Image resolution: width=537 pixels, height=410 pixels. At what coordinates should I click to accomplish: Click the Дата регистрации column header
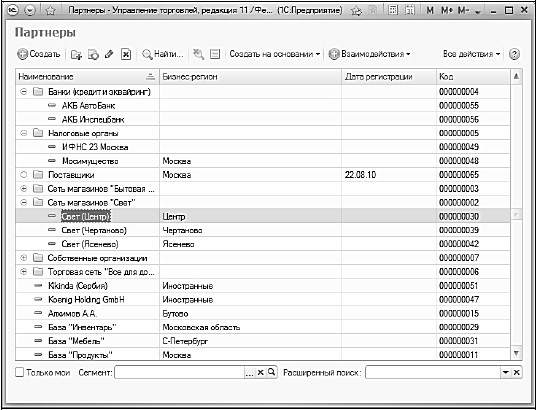[389, 77]
